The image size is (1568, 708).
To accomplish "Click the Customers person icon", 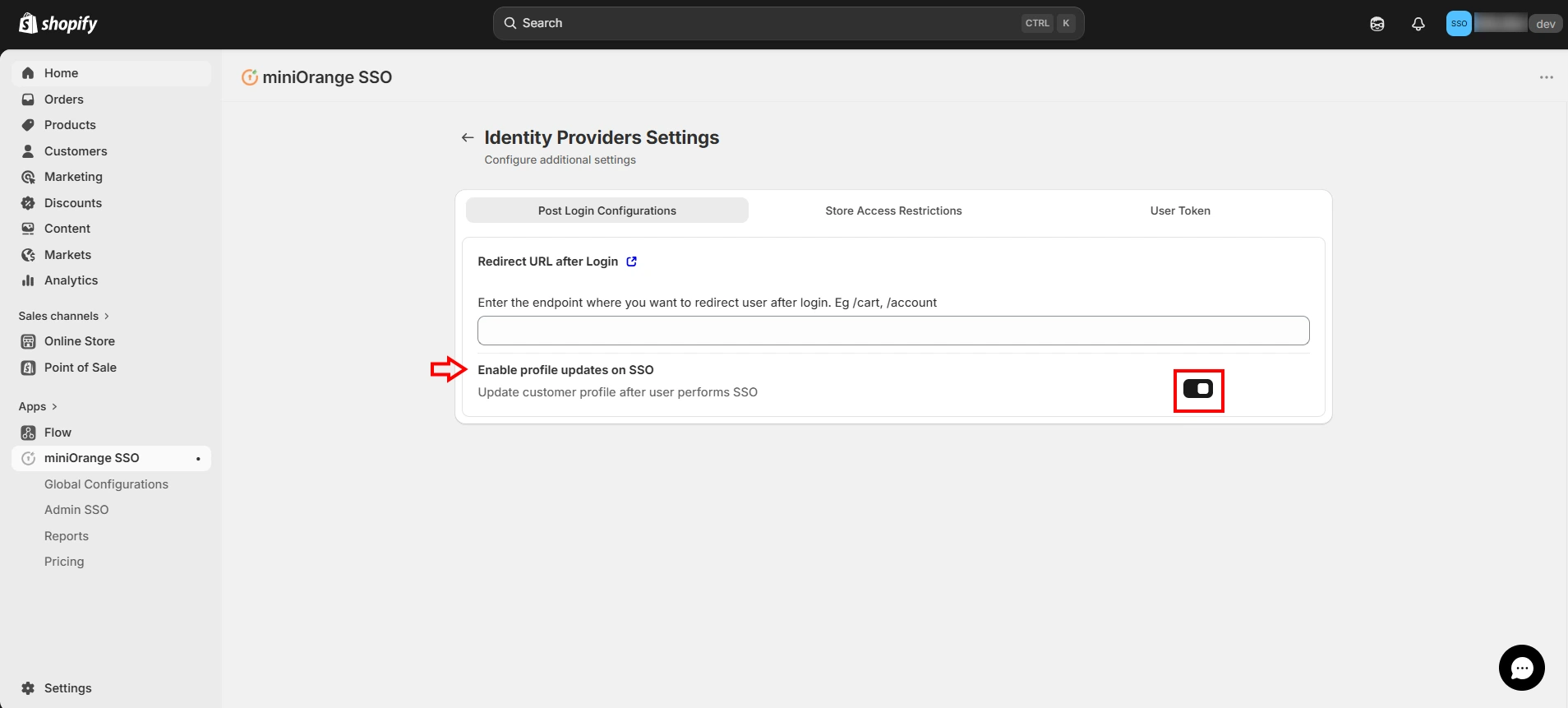I will click(28, 151).
